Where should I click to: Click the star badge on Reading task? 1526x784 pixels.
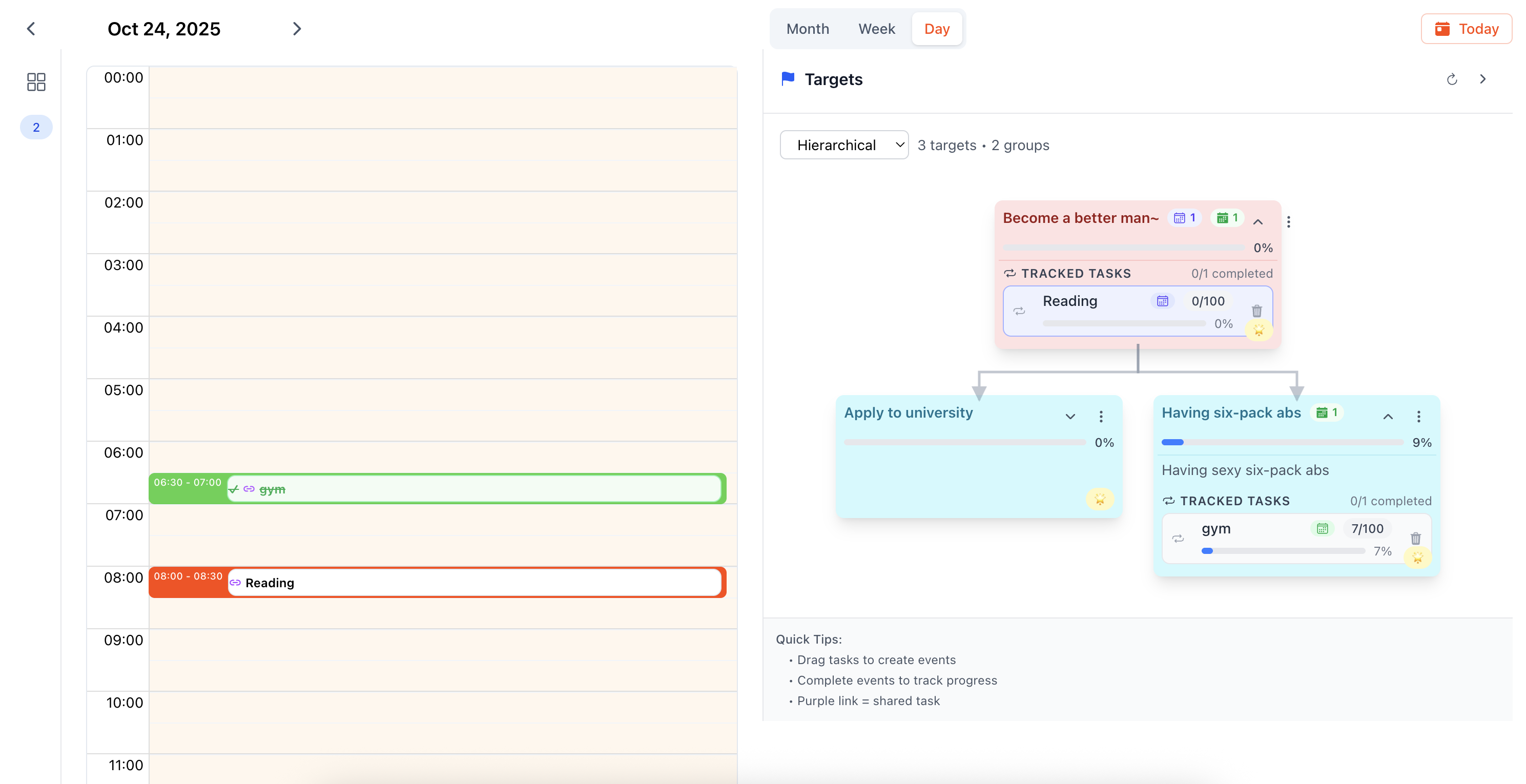1258,329
